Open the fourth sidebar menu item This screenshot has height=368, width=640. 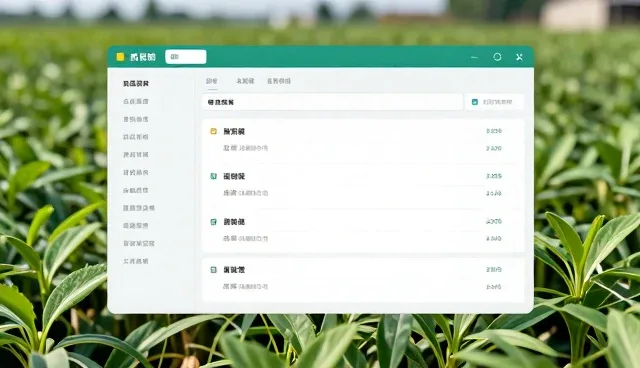[136, 137]
